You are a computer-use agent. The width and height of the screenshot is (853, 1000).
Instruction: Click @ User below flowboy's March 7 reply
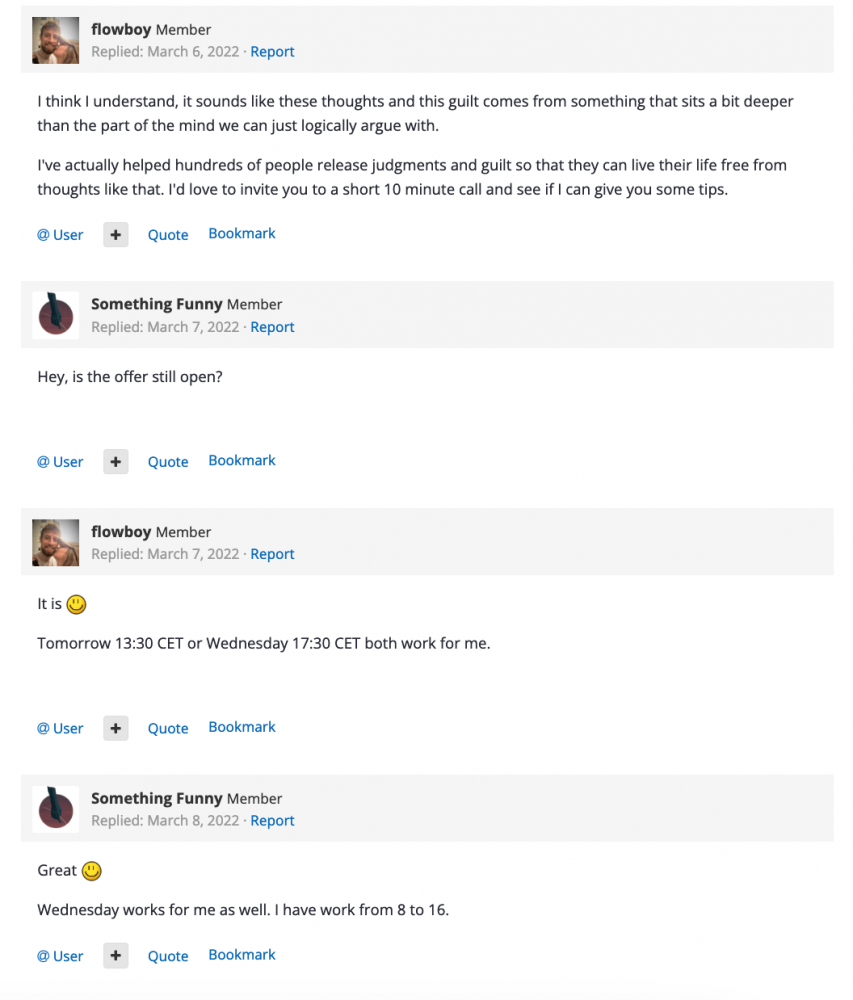[60, 729]
